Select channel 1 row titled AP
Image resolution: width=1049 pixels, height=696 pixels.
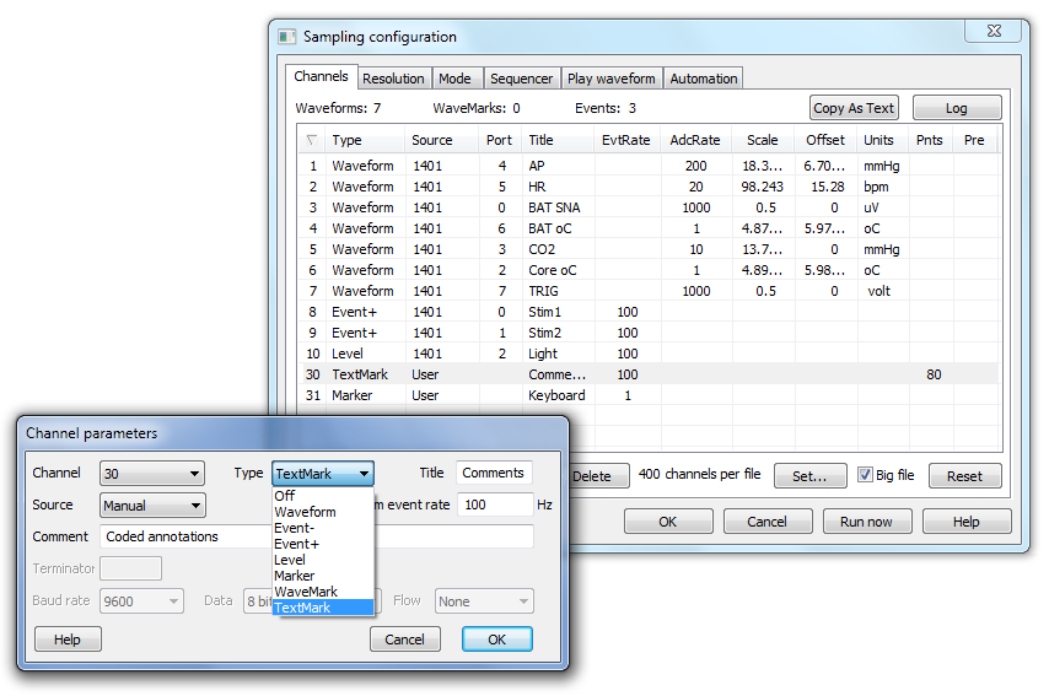click(x=649, y=165)
